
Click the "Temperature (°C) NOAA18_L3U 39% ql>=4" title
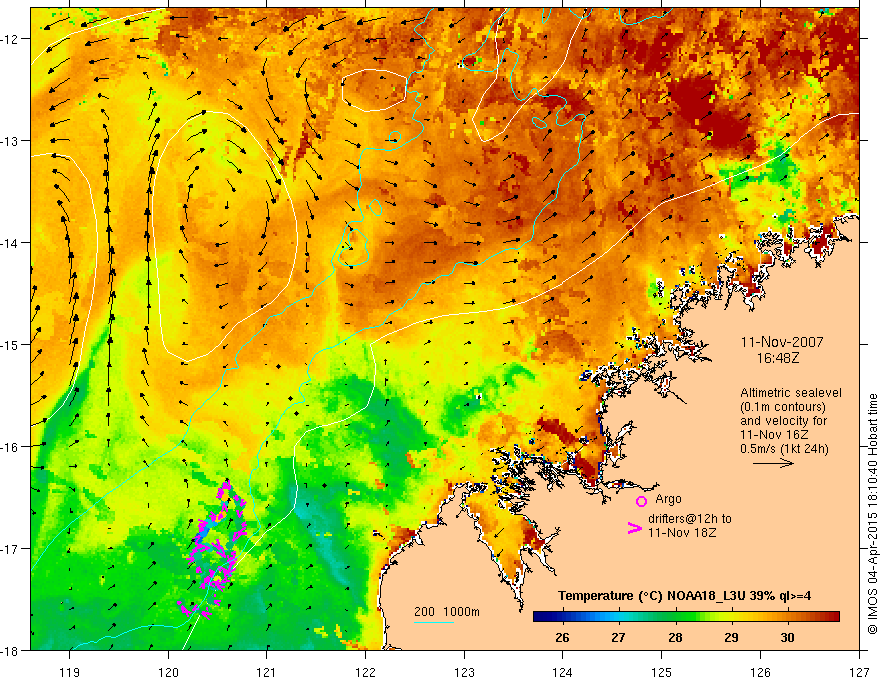tap(684, 596)
